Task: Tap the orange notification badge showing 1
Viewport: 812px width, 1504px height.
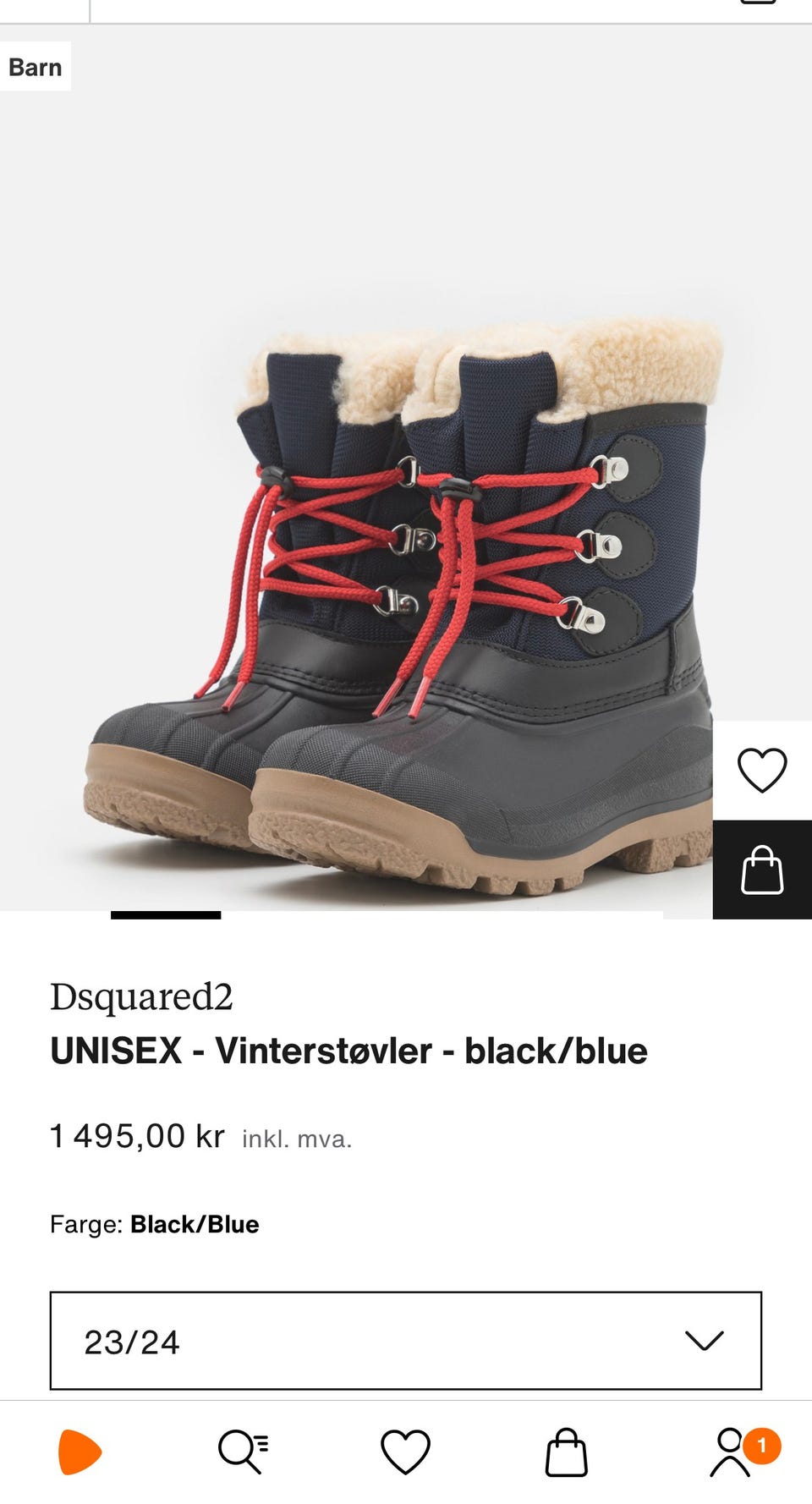Action: pos(762,1445)
